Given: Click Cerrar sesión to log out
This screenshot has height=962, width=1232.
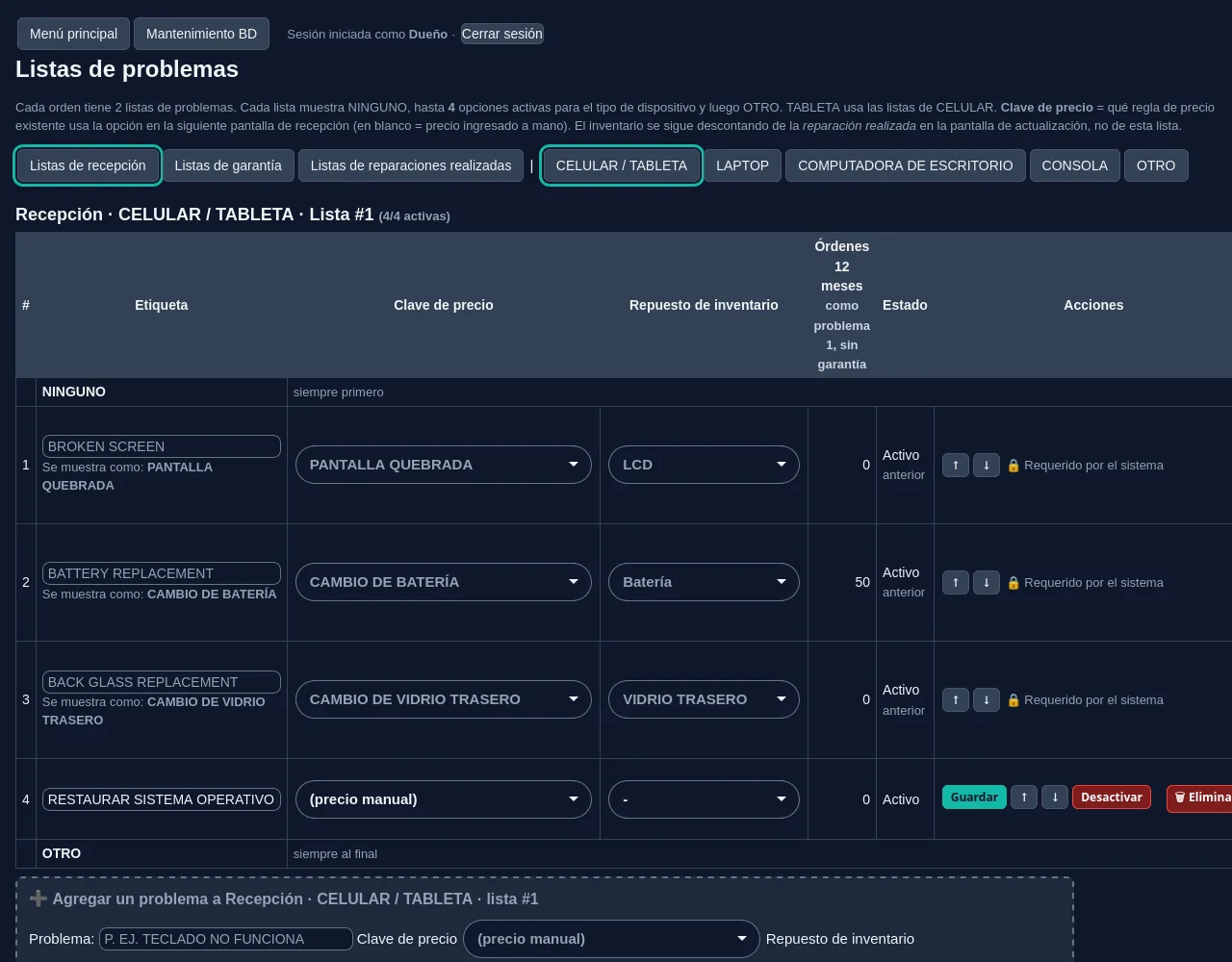Looking at the screenshot, I should (502, 34).
